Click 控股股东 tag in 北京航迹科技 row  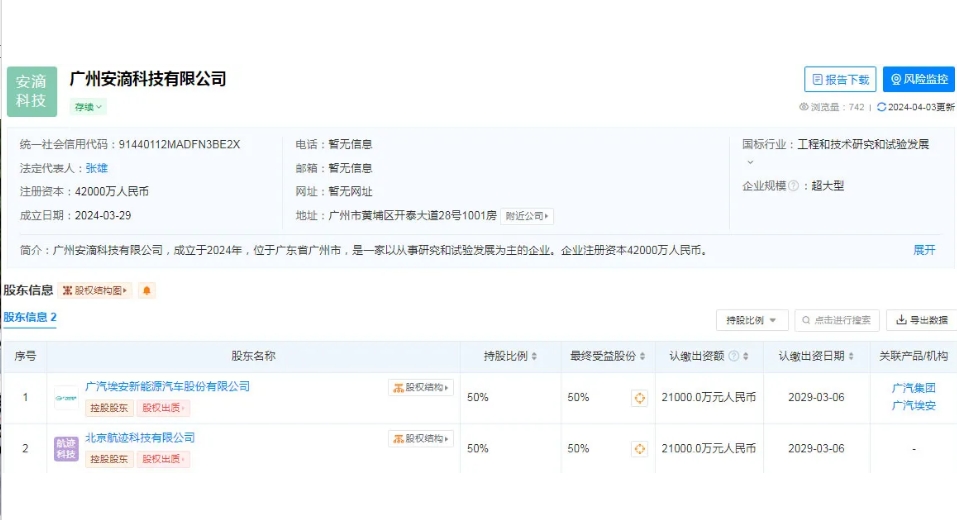pos(109,459)
